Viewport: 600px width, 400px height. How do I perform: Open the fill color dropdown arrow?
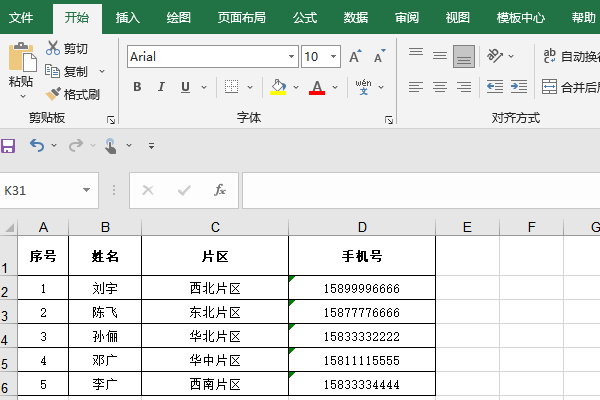pyautogui.click(x=296, y=87)
